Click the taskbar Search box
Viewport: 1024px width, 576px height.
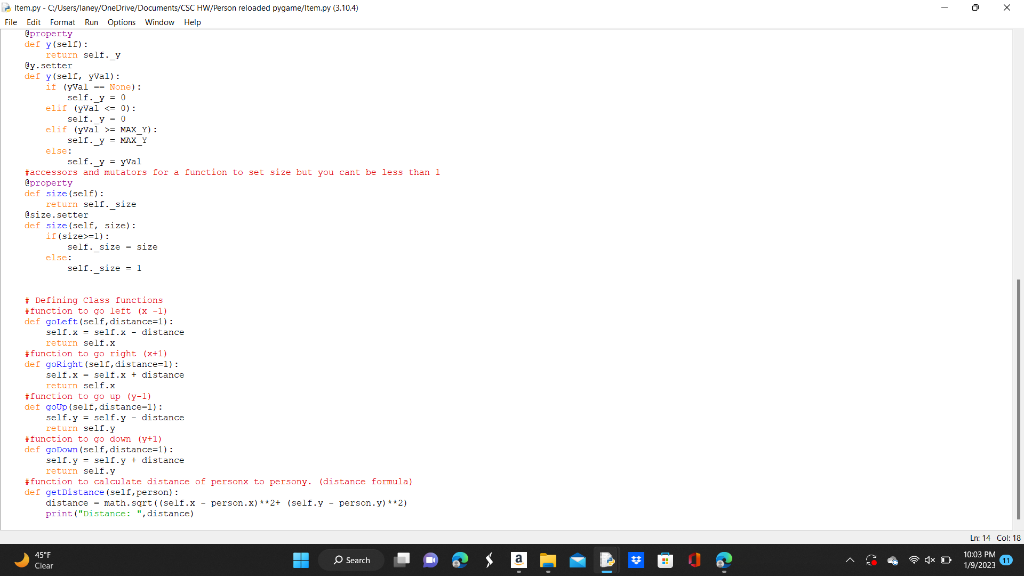coord(352,560)
